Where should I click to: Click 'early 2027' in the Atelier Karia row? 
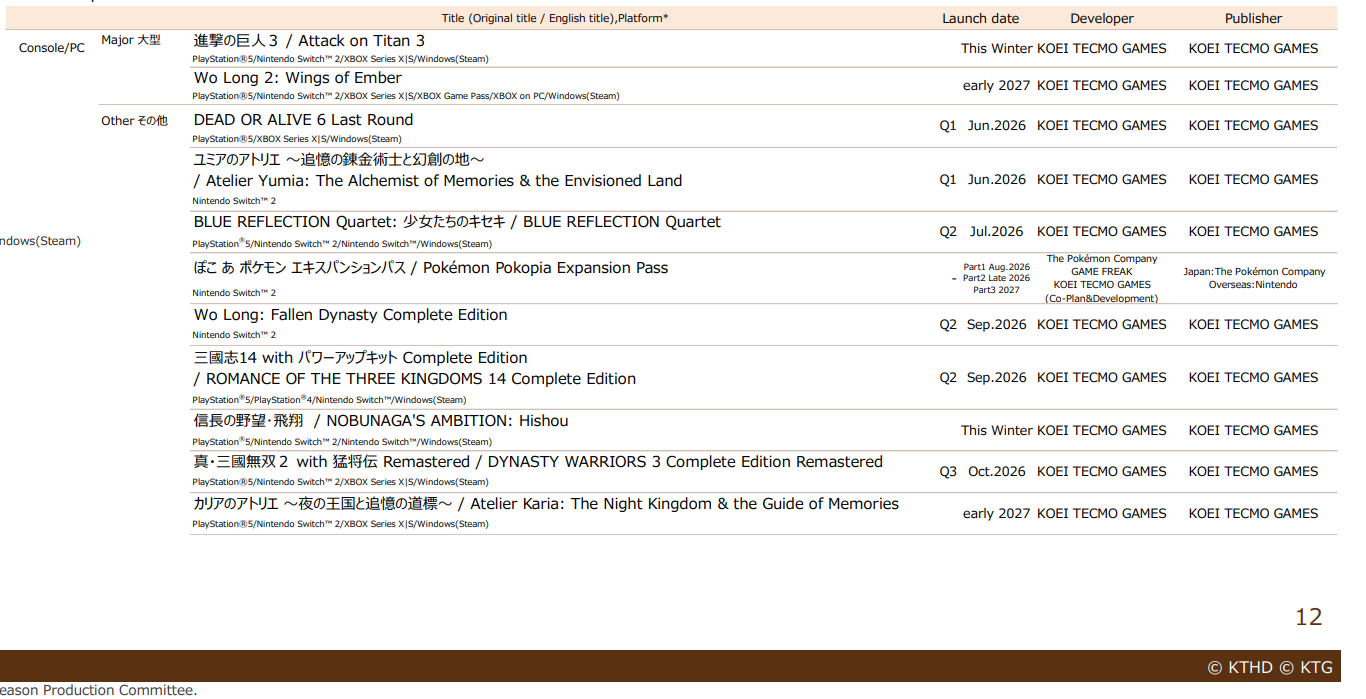(x=996, y=514)
